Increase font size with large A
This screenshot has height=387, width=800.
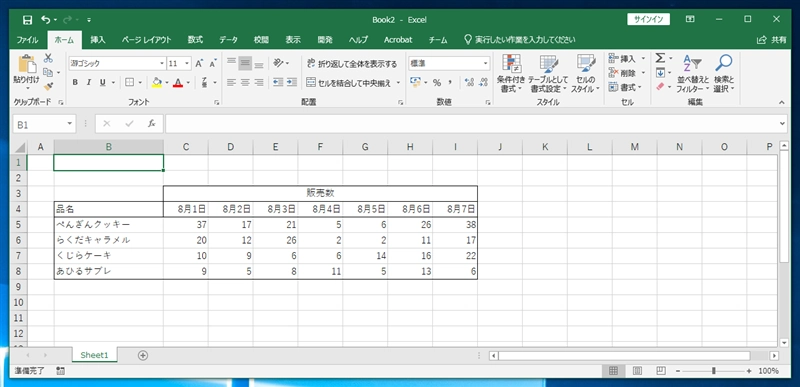(x=199, y=64)
